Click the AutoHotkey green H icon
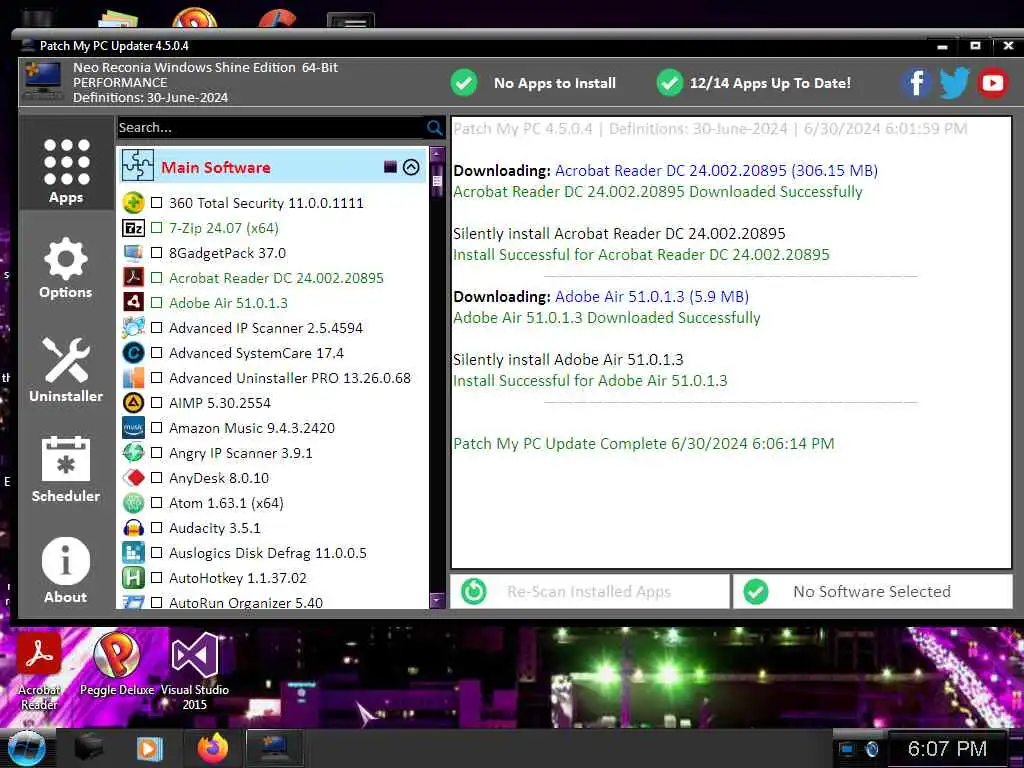This screenshot has height=768, width=1024. click(x=133, y=578)
